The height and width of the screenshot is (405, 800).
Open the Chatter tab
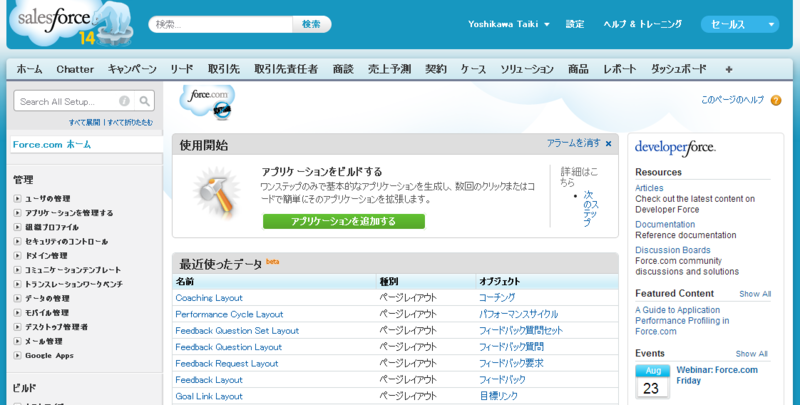click(x=75, y=69)
